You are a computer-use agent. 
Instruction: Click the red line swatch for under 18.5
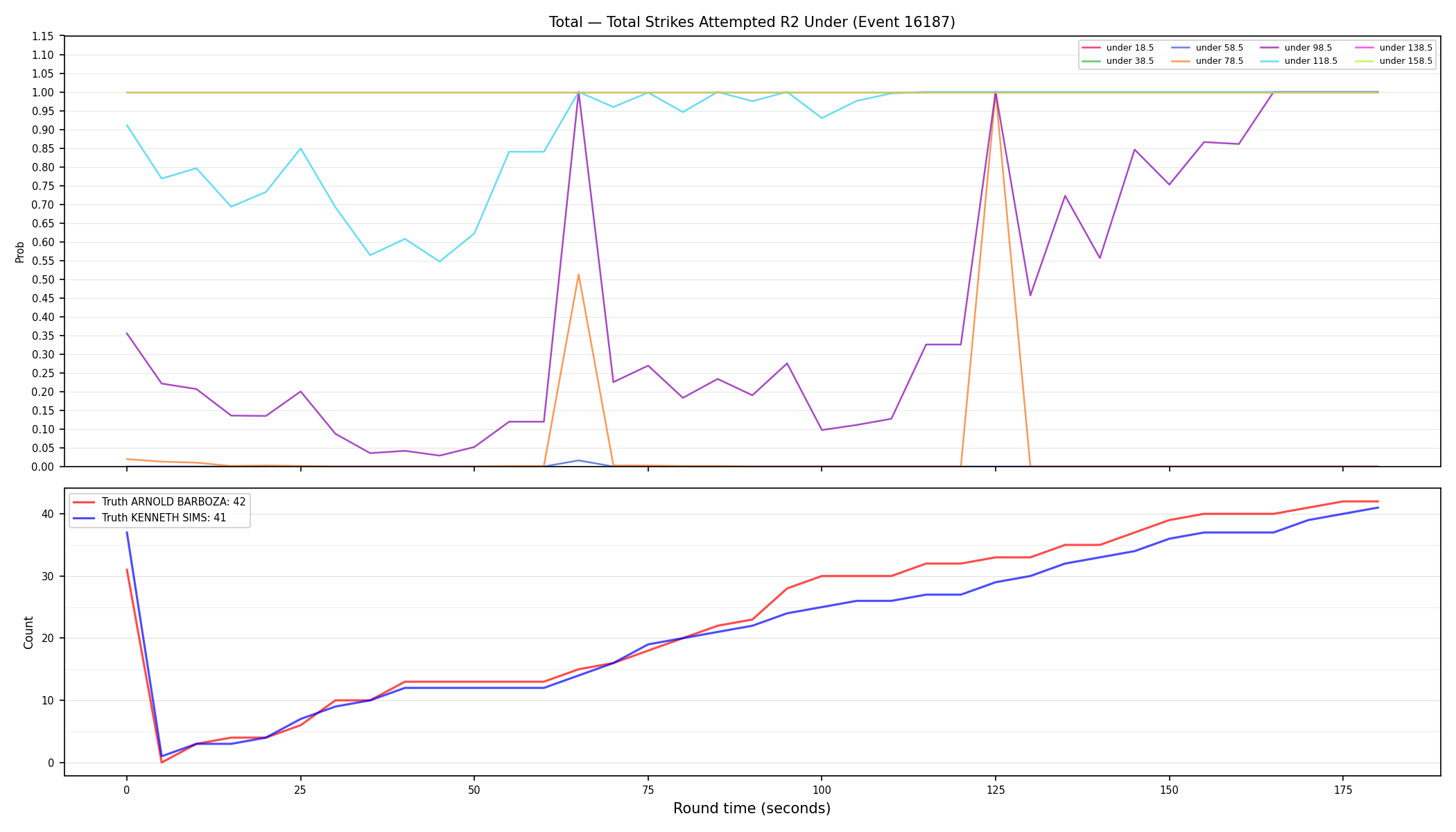(1091, 48)
